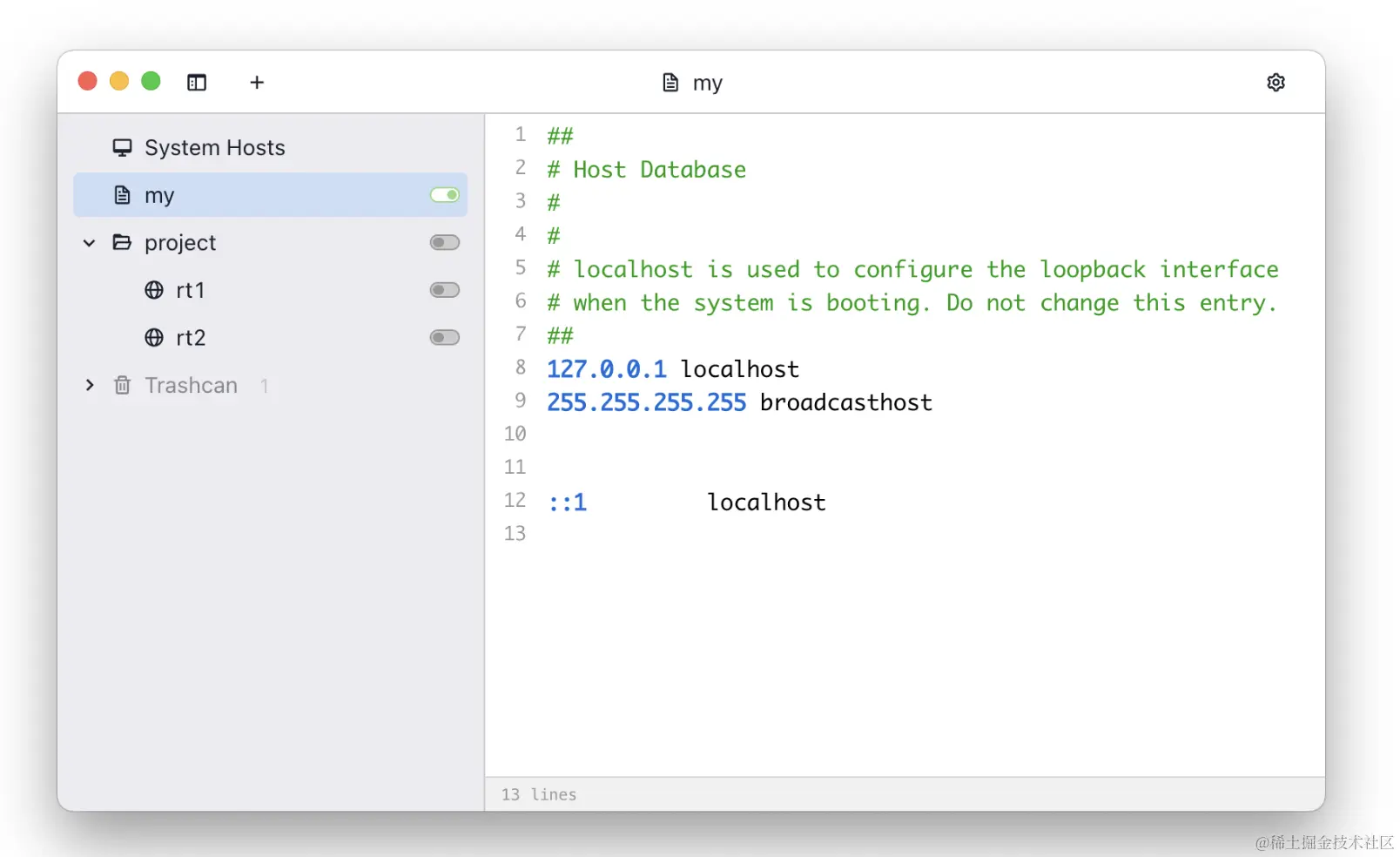Viewport: 1400px width, 857px height.
Task: Enable the rt1 hosts switch
Action: [x=445, y=290]
